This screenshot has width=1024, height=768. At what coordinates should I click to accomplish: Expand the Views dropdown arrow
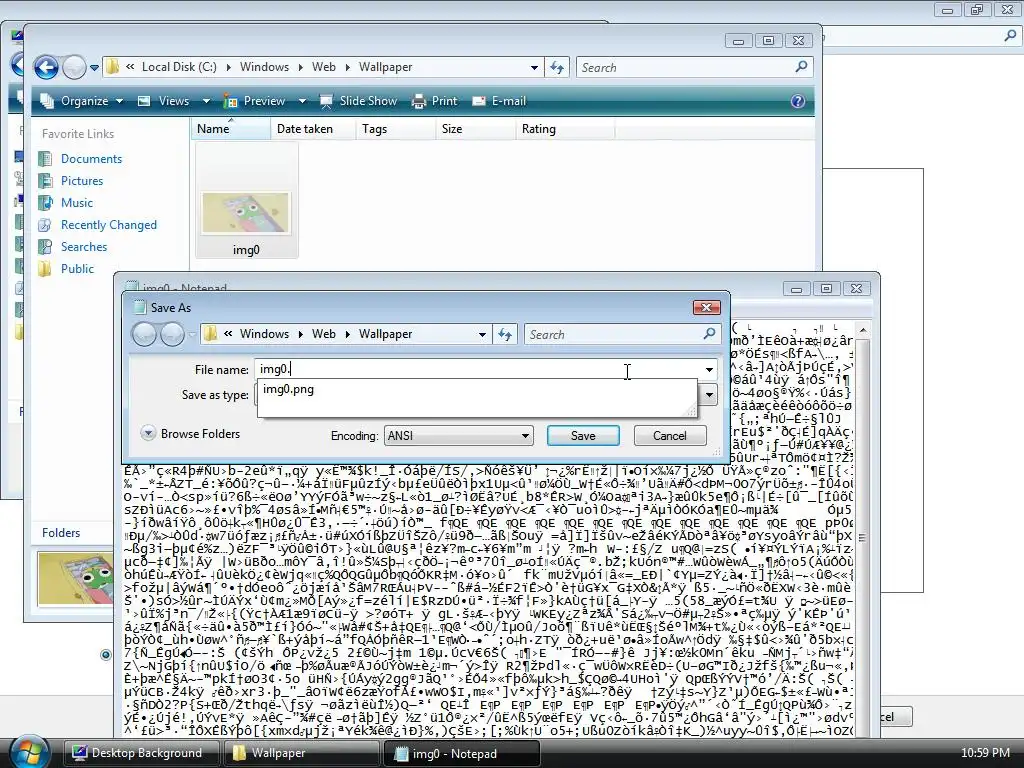[206, 101]
